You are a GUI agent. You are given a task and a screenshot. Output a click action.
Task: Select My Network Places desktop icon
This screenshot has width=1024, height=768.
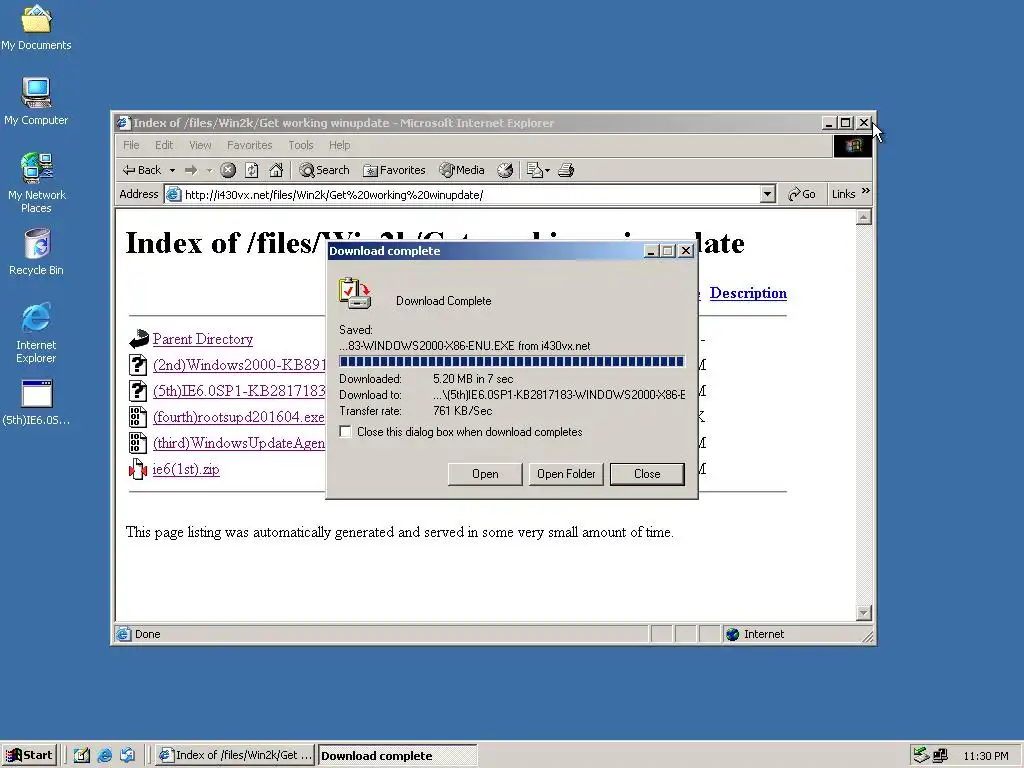[x=36, y=183]
